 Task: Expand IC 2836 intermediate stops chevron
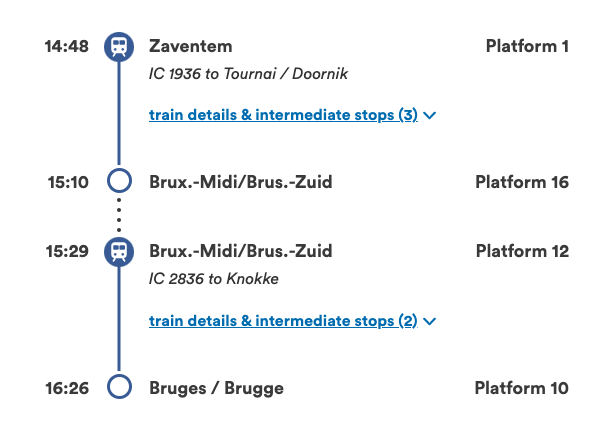click(x=430, y=322)
